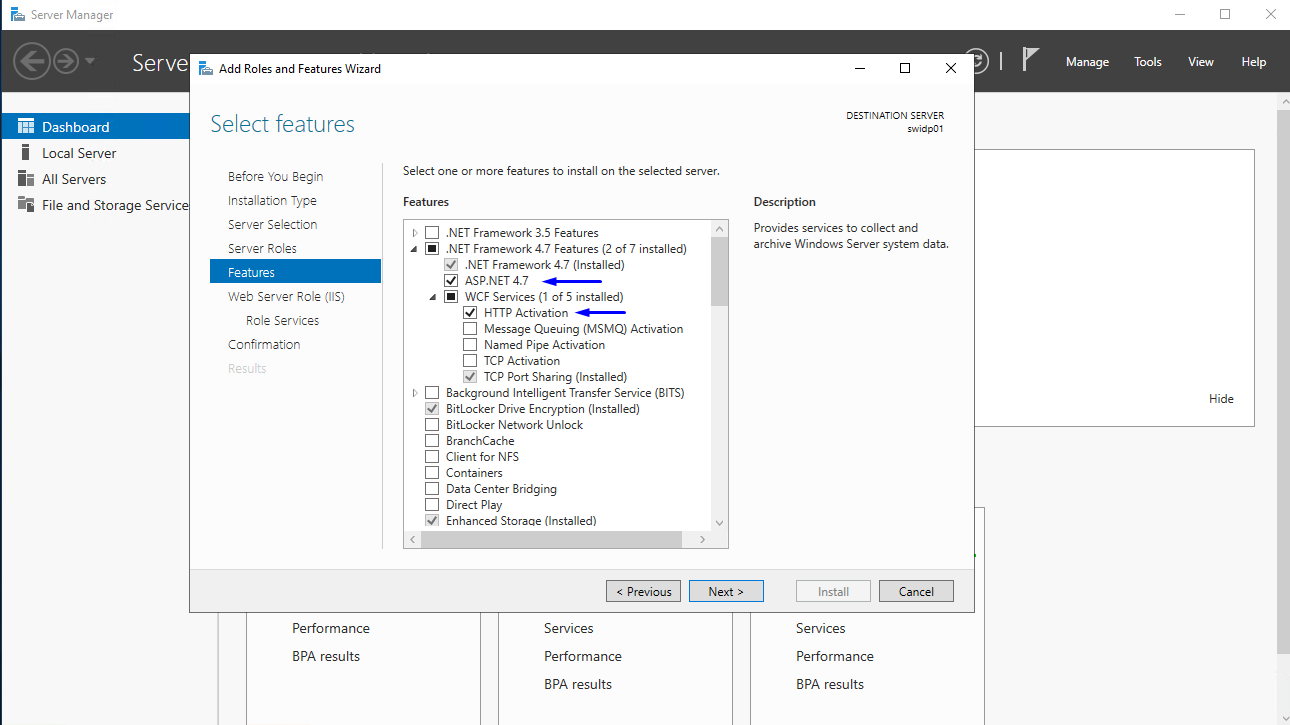Click the Next button
This screenshot has height=725, width=1290.
[x=726, y=591]
